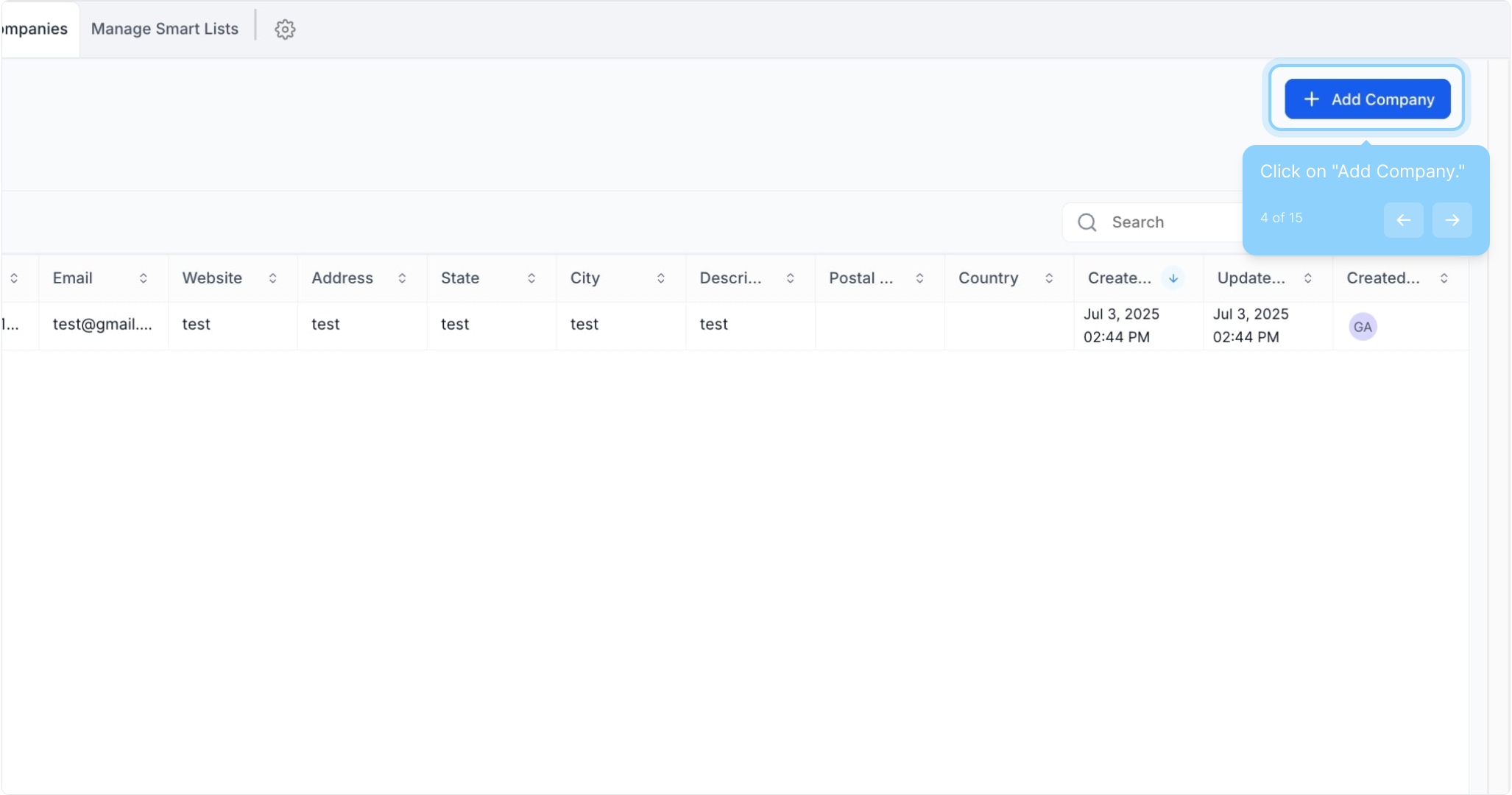Sort by Address column arrows
Viewport: 1512px width, 795px height.
(x=402, y=278)
